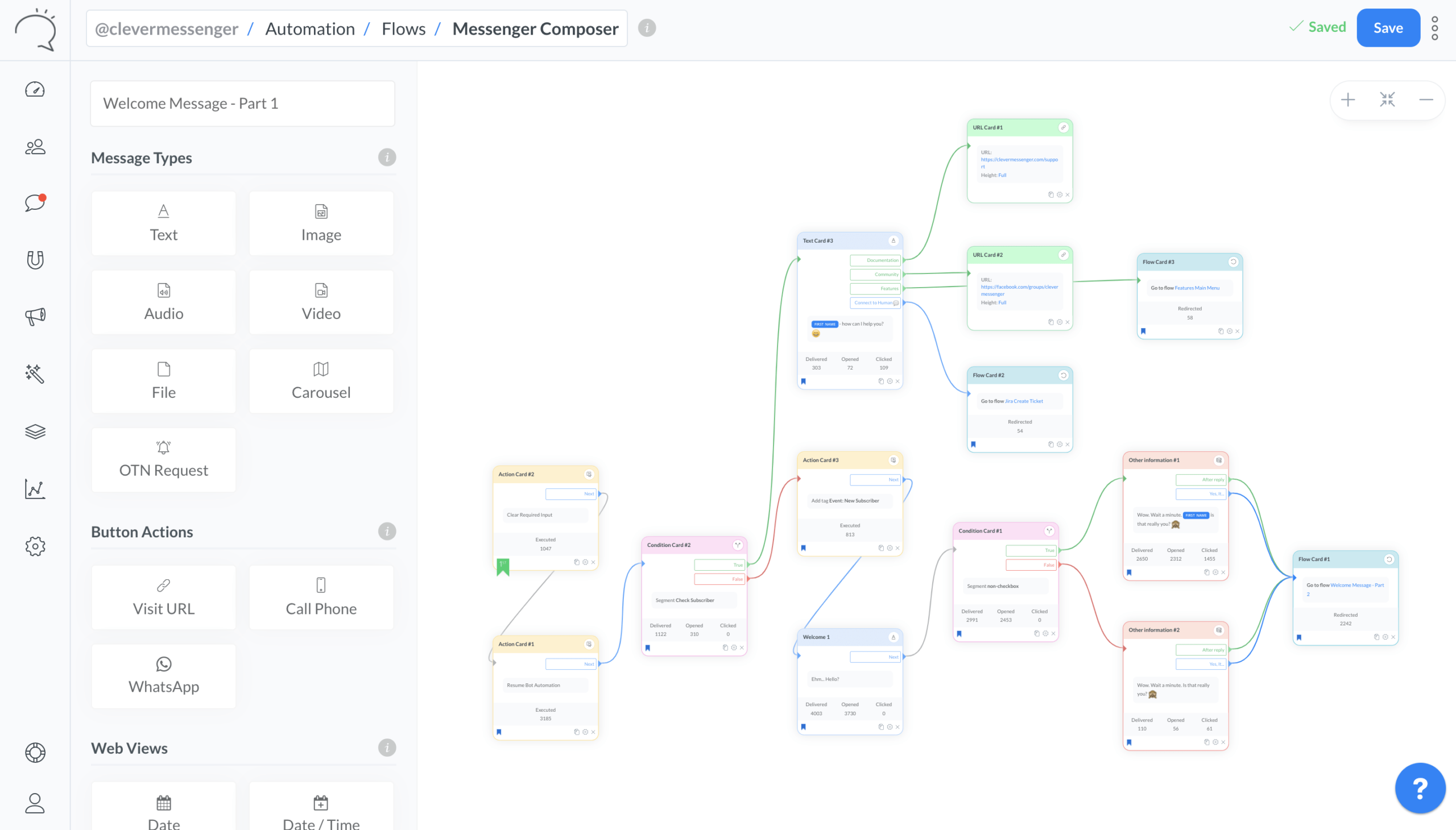Select the Other information #1 card header
1456x830 pixels.
(1175, 460)
